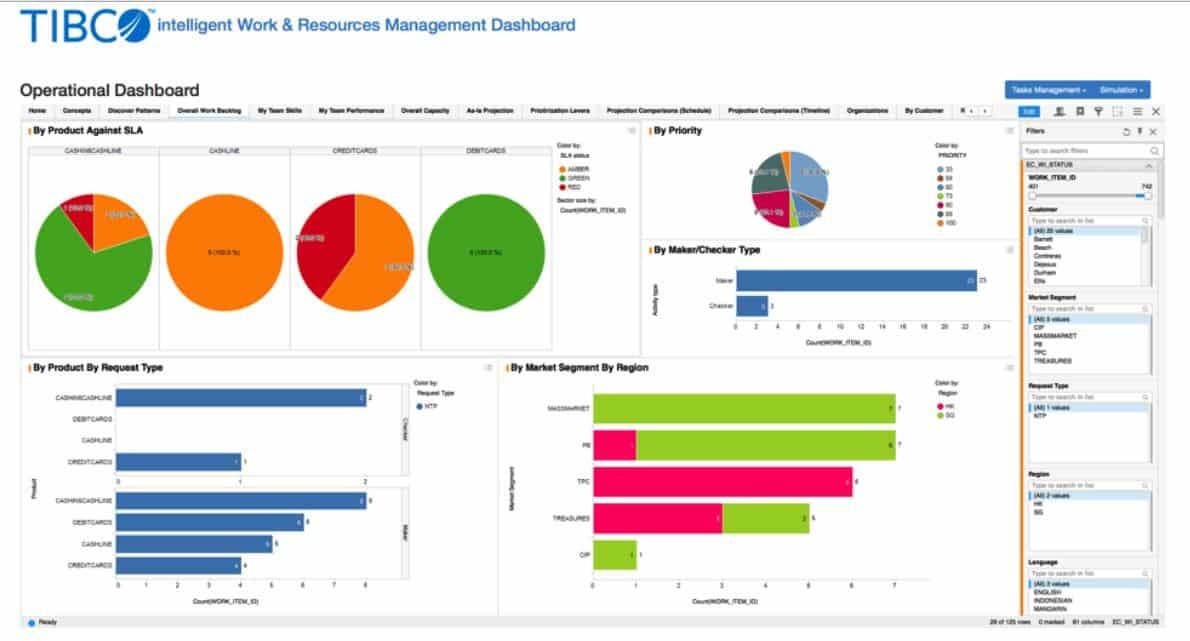Select ENGLISH in the Language filter list
1190x641 pixels.
tap(1047, 592)
